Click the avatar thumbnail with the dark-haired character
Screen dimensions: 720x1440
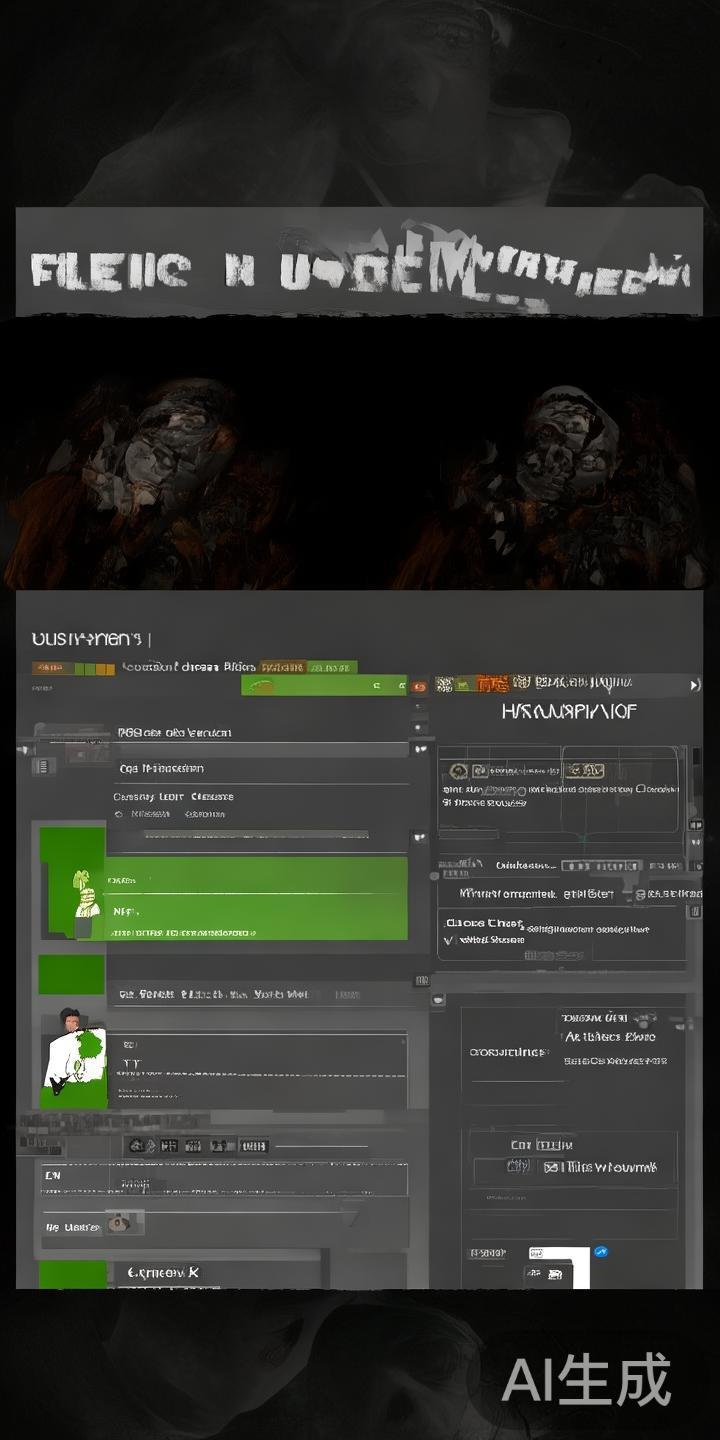[x=72, y=1050]
